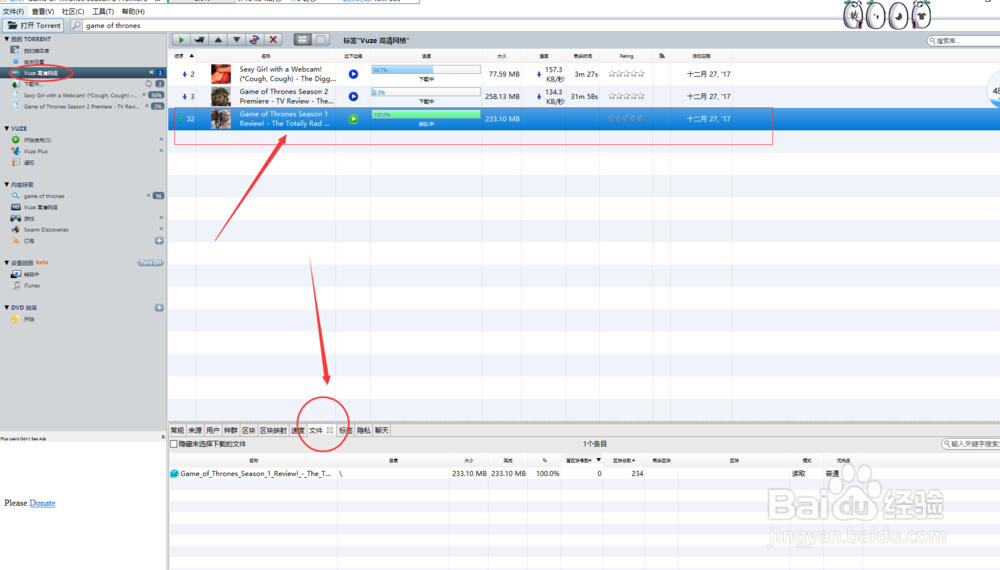Close the Swarm Discoveries sidebar entry

tap(161, 229)
